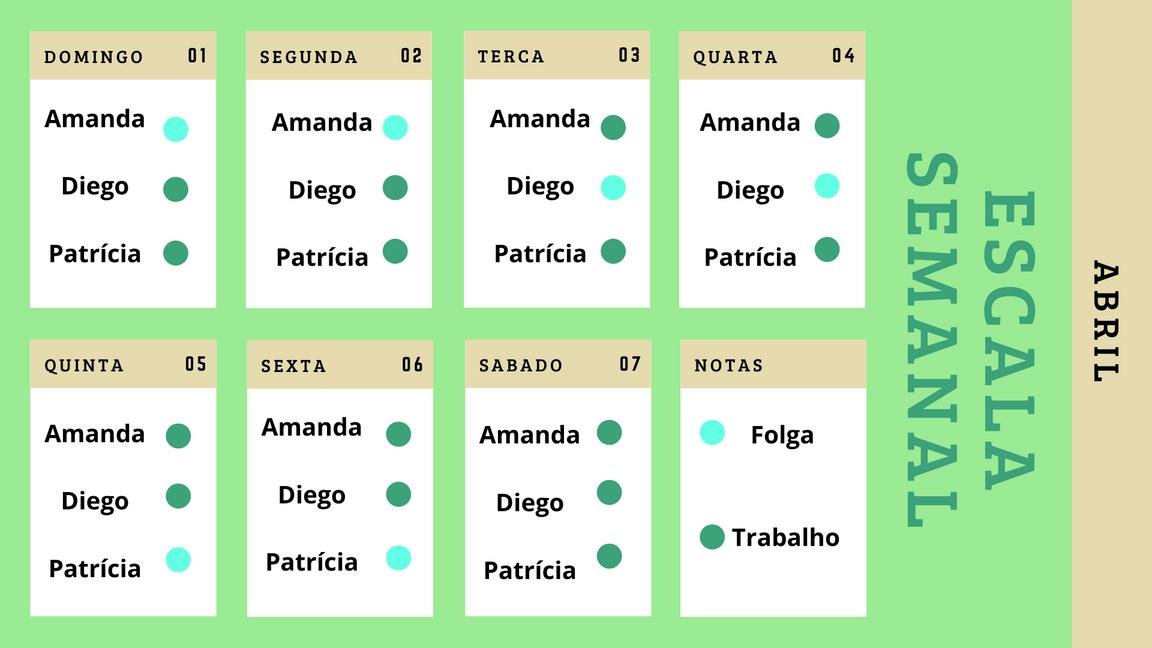Screen dimensions: 1152x648
Task: Click Diego's green dot on Domingo card
Action: (x=176, y=189)
